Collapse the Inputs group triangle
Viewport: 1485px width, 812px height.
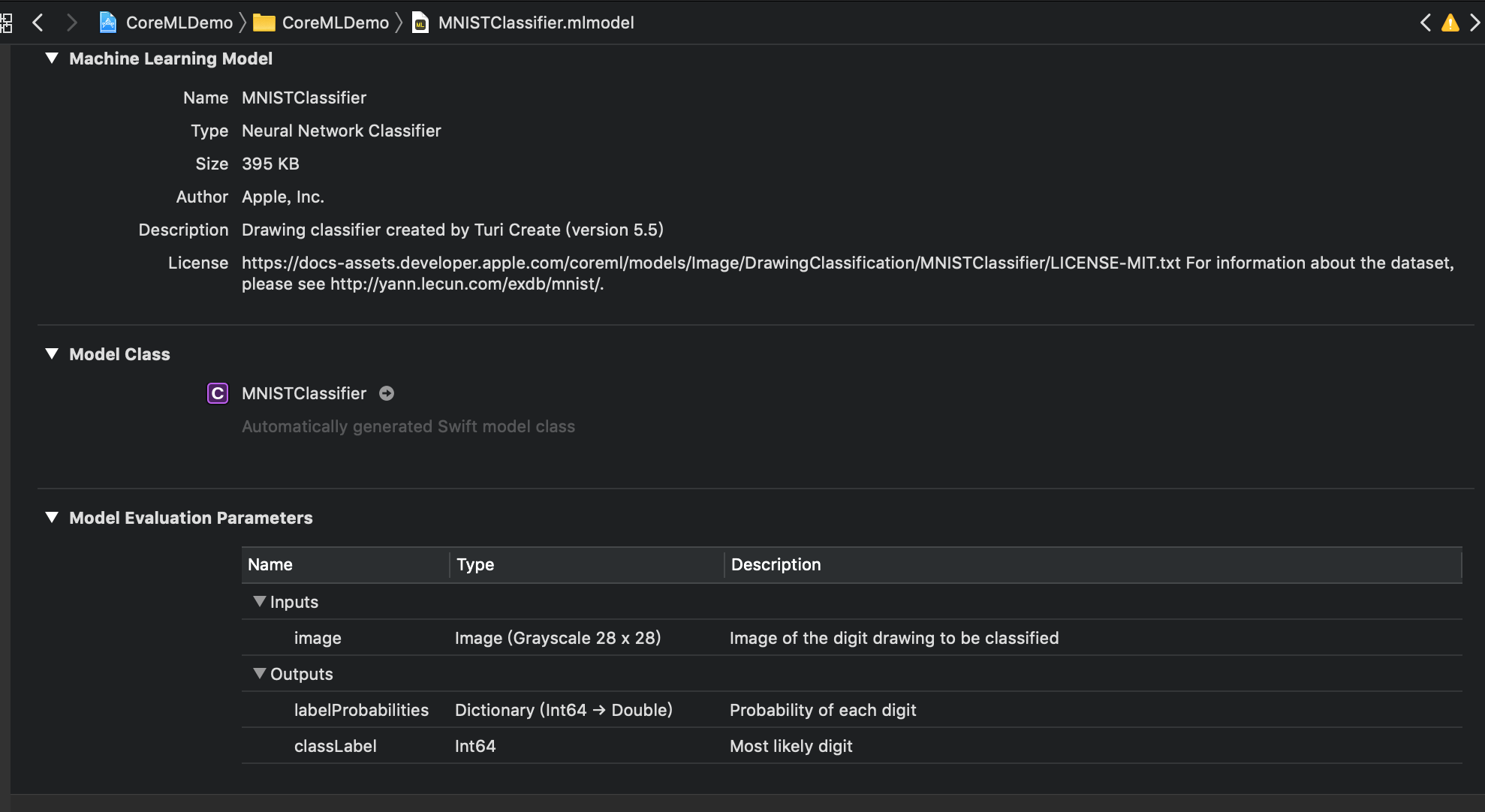click(260, 601)
